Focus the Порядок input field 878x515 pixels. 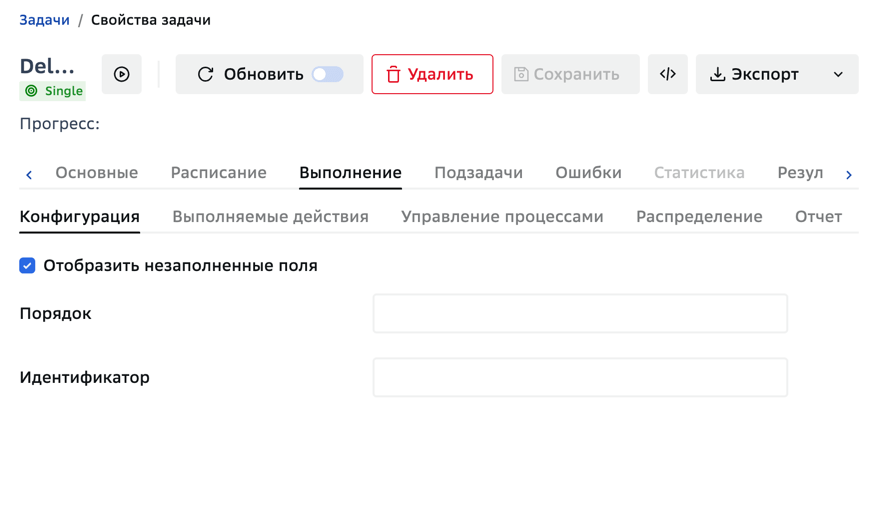click(580, 313)
